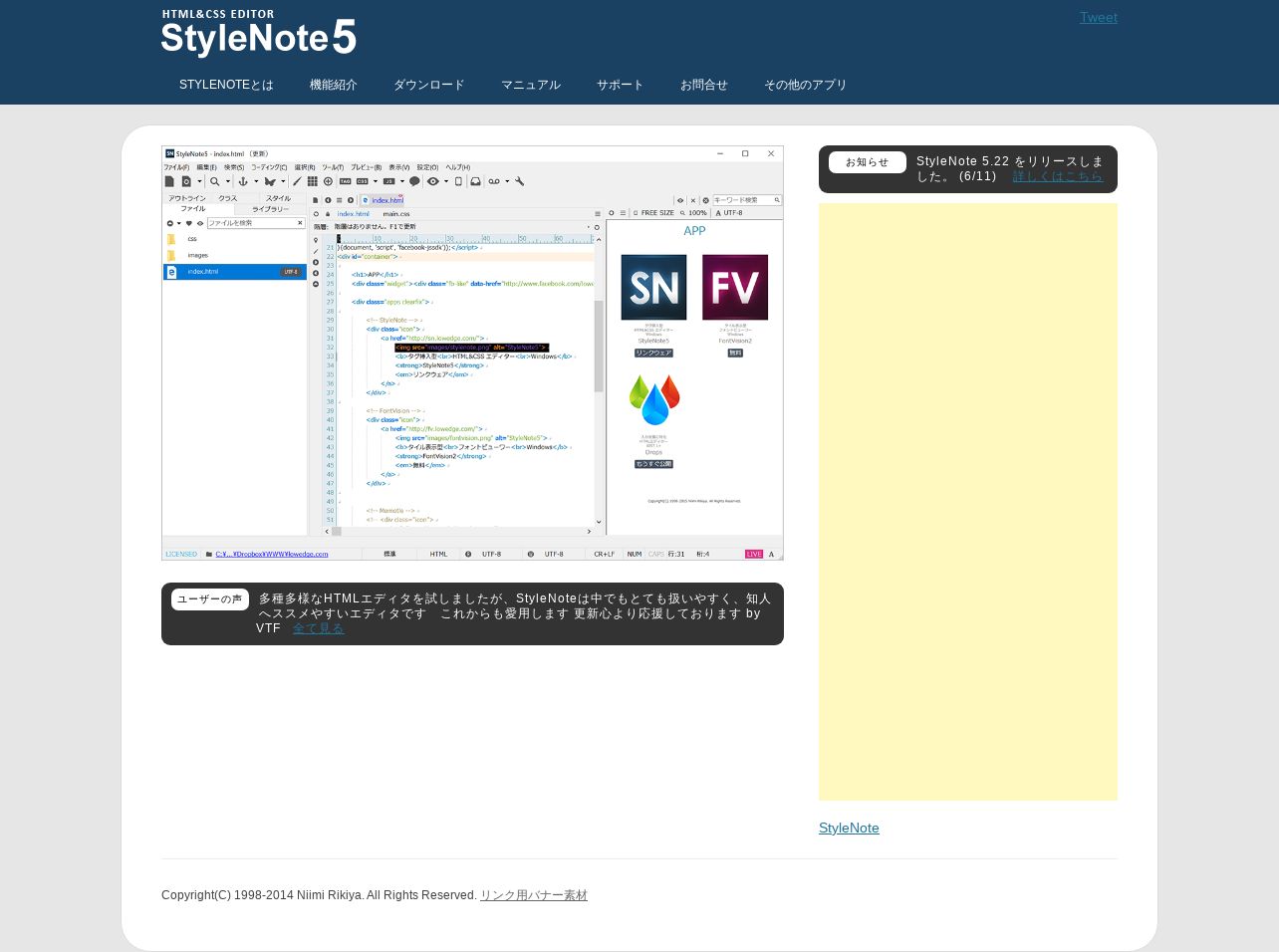Click the StyleNote editor screenshot image
Screen dimensions: 1279x952
pos(472,353)
